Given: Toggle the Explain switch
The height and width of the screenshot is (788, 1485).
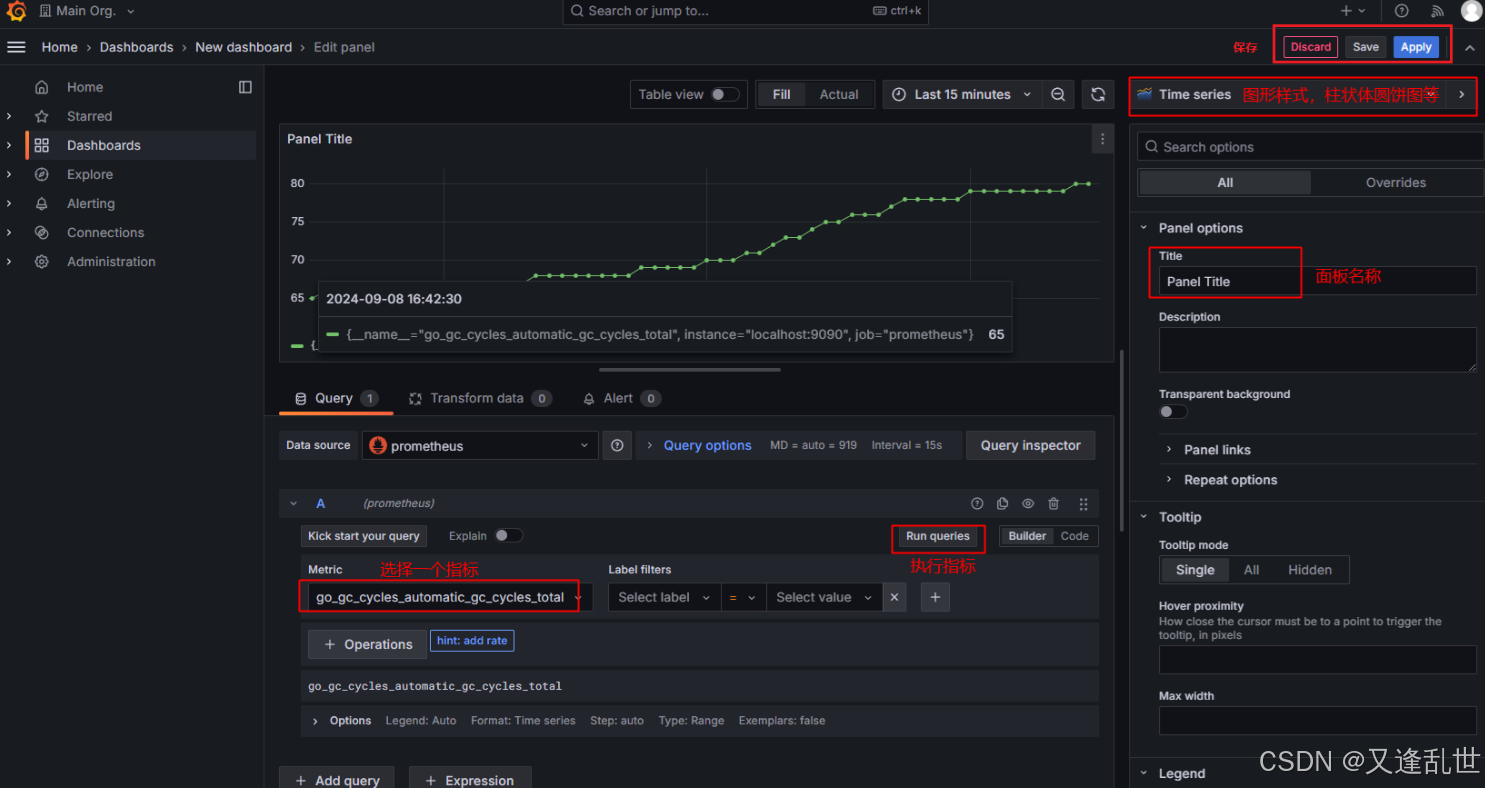Looking at the screenshot, I should 509,536.
